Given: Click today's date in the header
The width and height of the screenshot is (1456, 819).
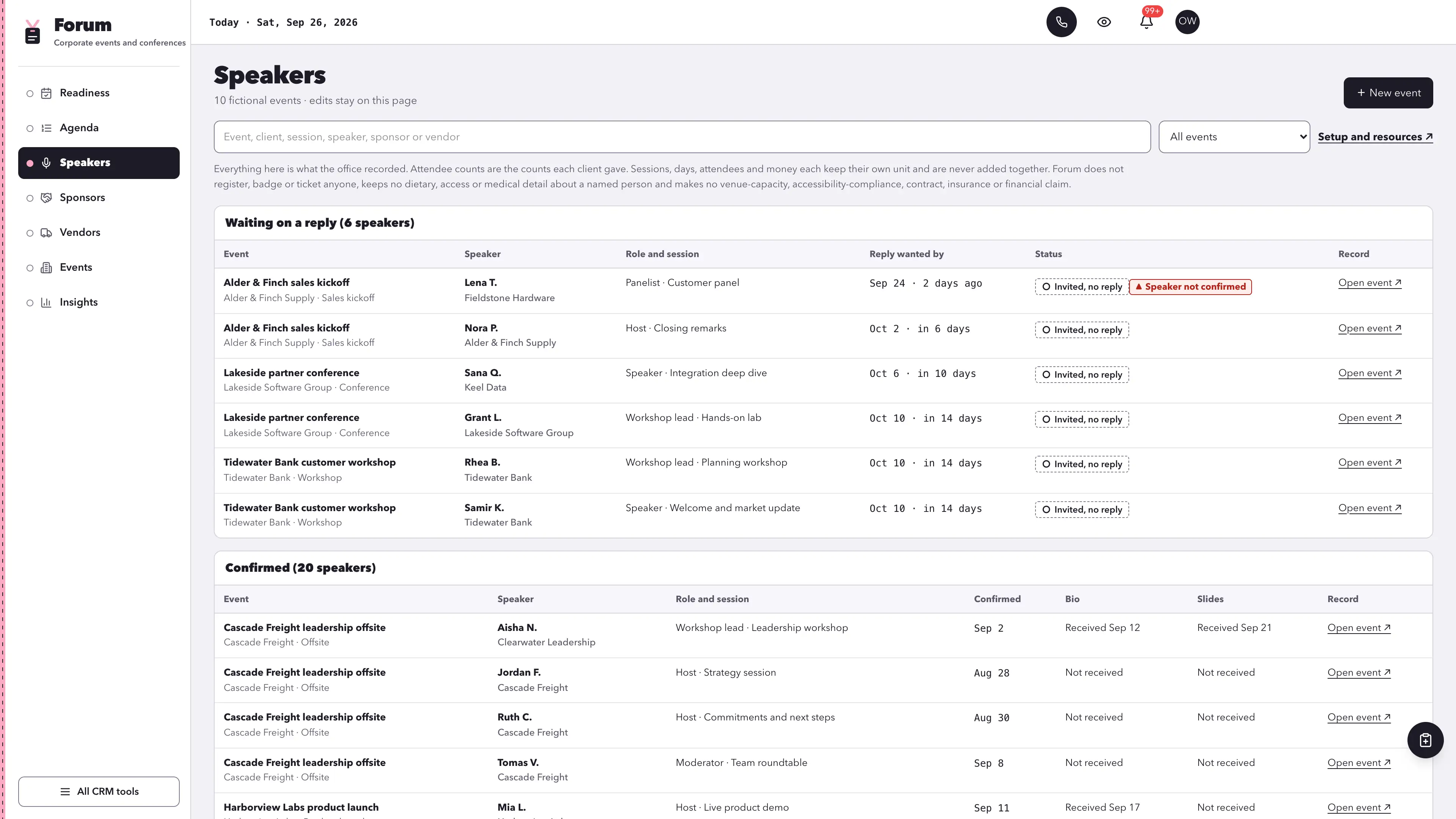Looking at the screenshot, I should (x=283, y=23).
